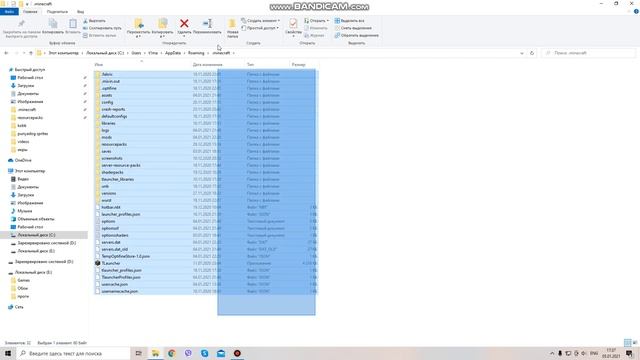Select the shaderpacks folder row
This screenshot has height=360, width=640.
click(205, 172)
